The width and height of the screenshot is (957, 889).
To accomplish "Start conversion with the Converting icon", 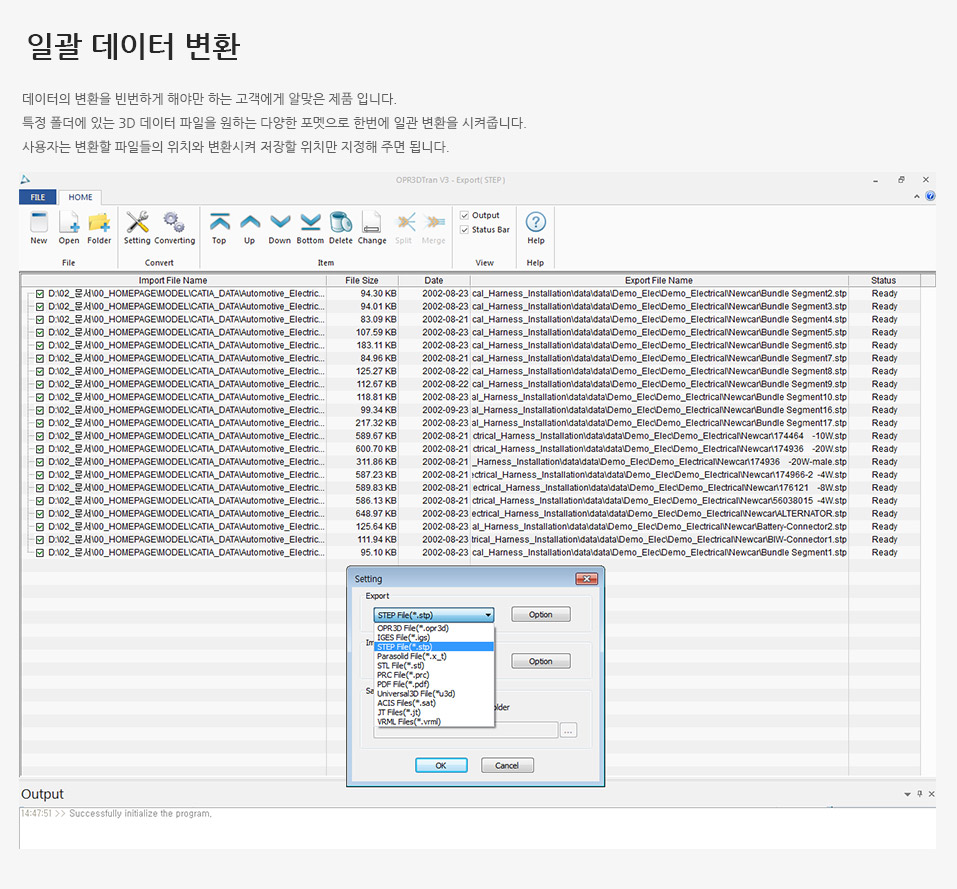I will [174, 223].
